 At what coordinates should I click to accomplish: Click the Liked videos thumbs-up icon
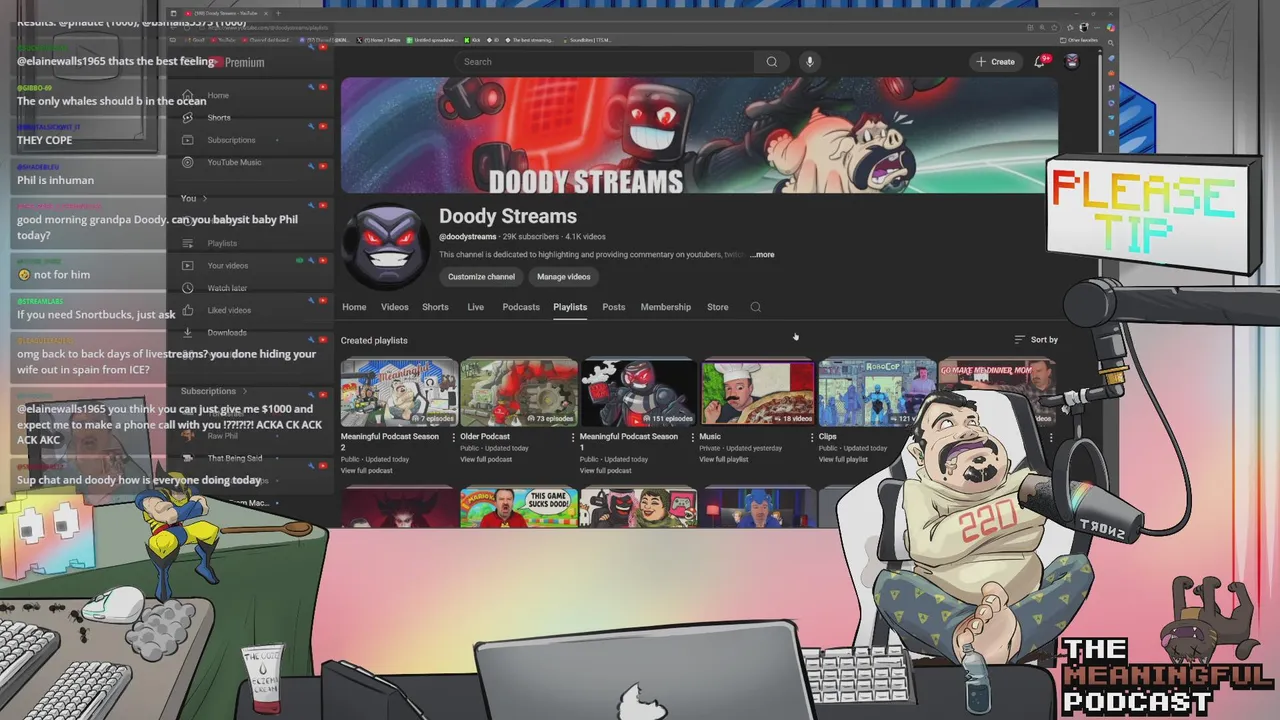point(187,310)
